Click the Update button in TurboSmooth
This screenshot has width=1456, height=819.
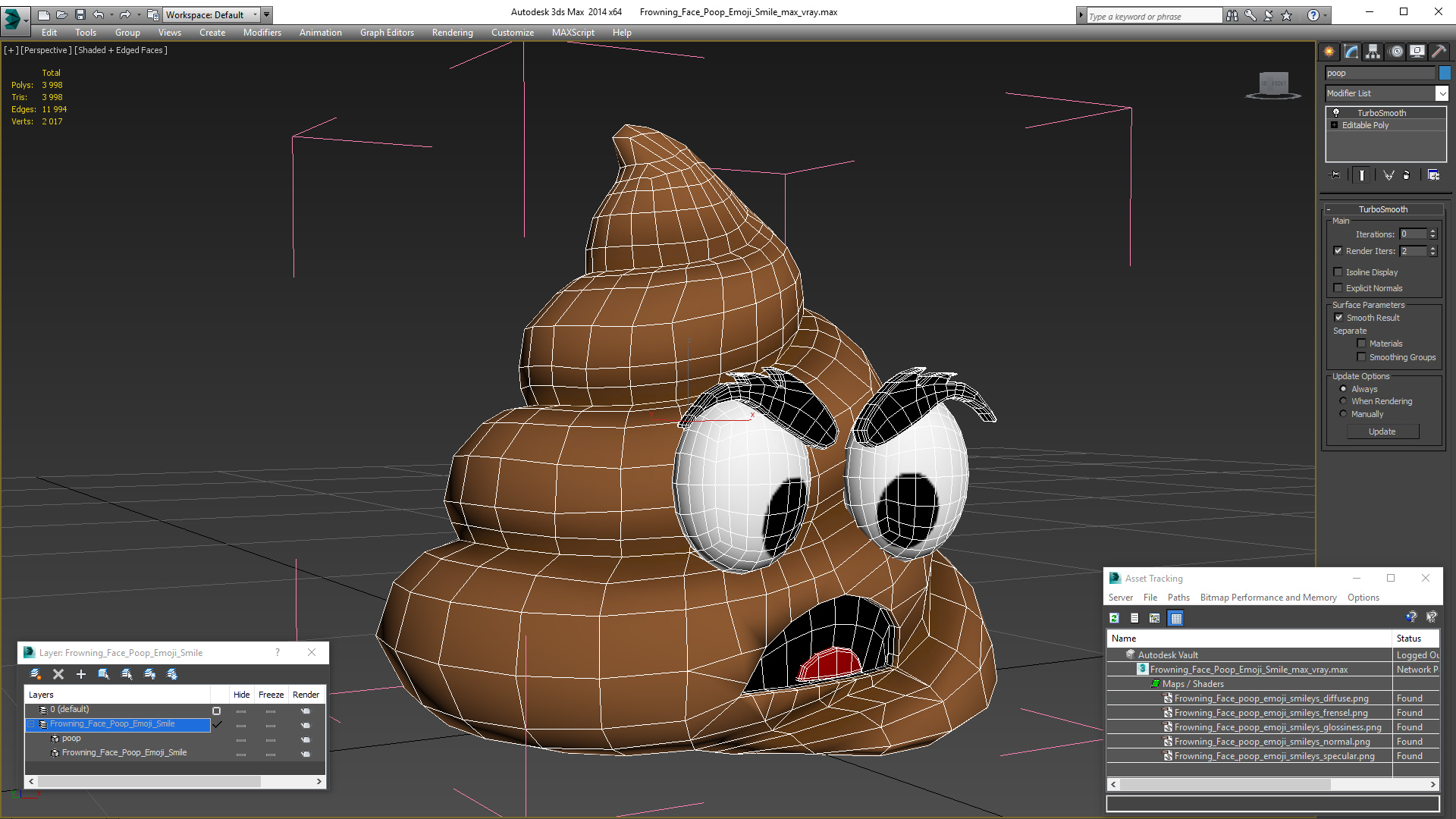click(x=1382, y=431)
